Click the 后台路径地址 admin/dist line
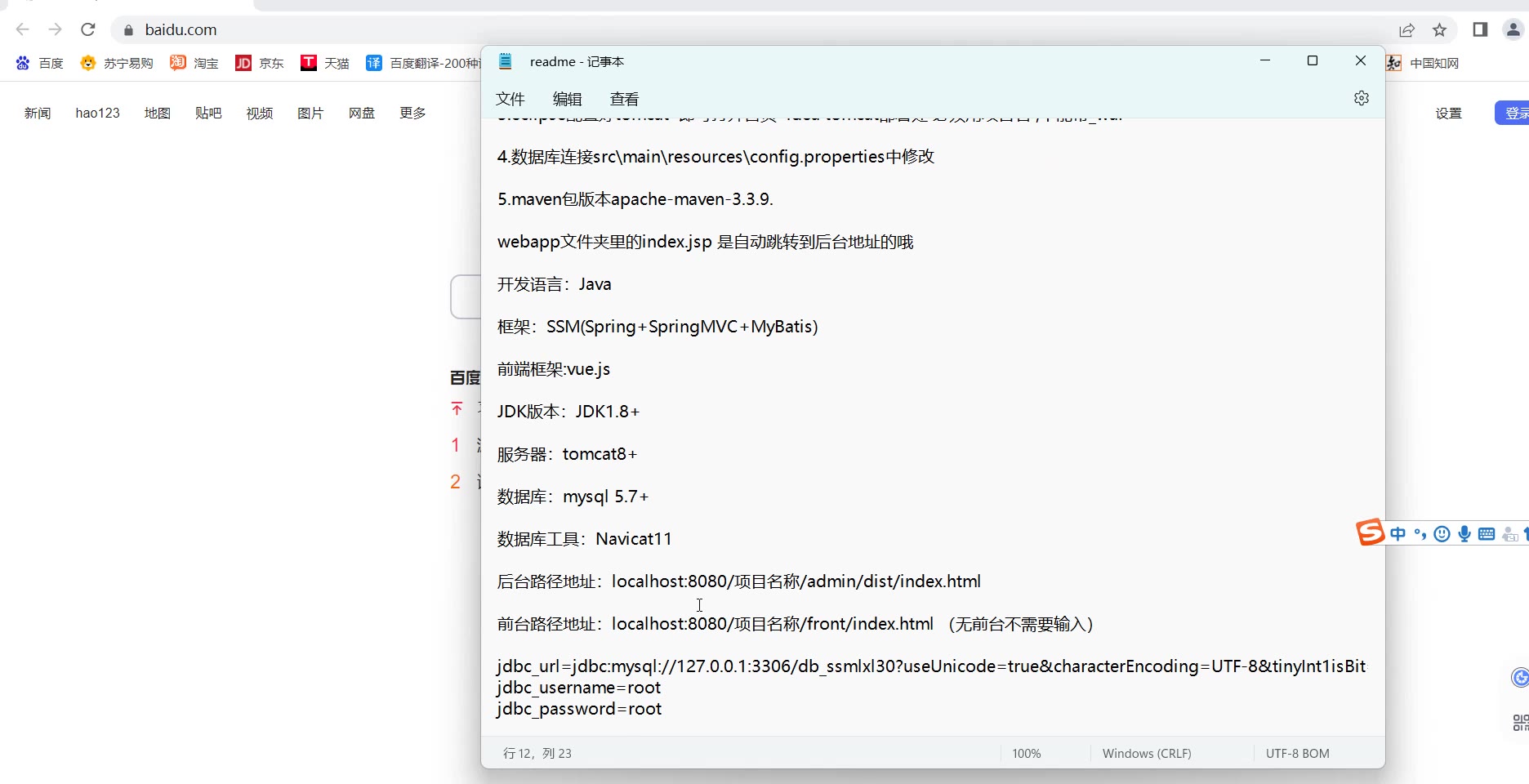Screen dimensions: 1529x784 (739, 581)
